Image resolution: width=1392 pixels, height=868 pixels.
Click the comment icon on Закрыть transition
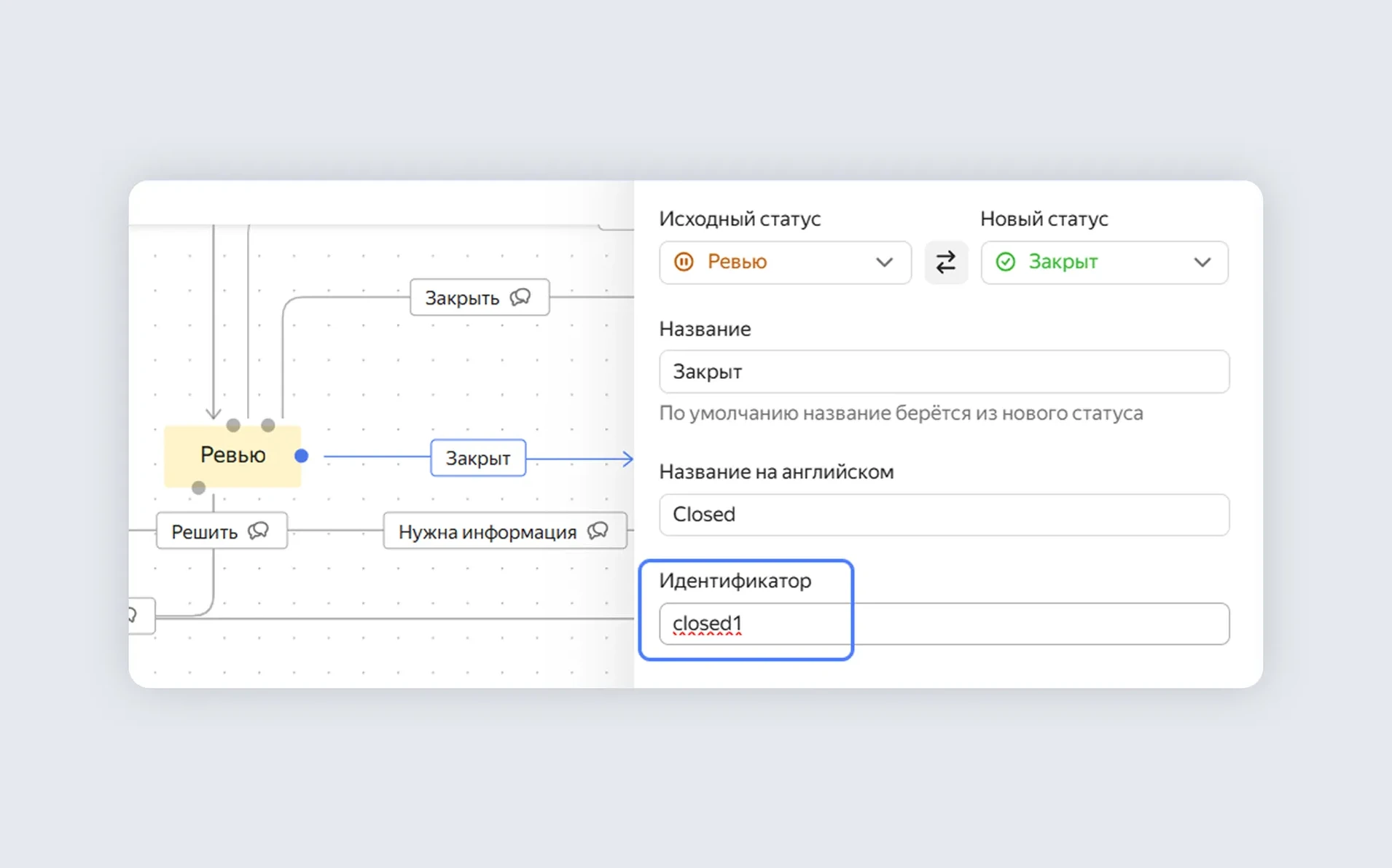520,297
